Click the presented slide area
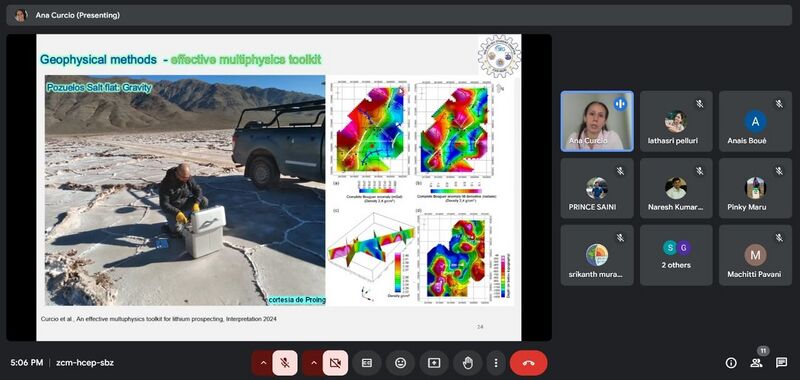Screen dimensions: 800x380 (x=279, y=187)
